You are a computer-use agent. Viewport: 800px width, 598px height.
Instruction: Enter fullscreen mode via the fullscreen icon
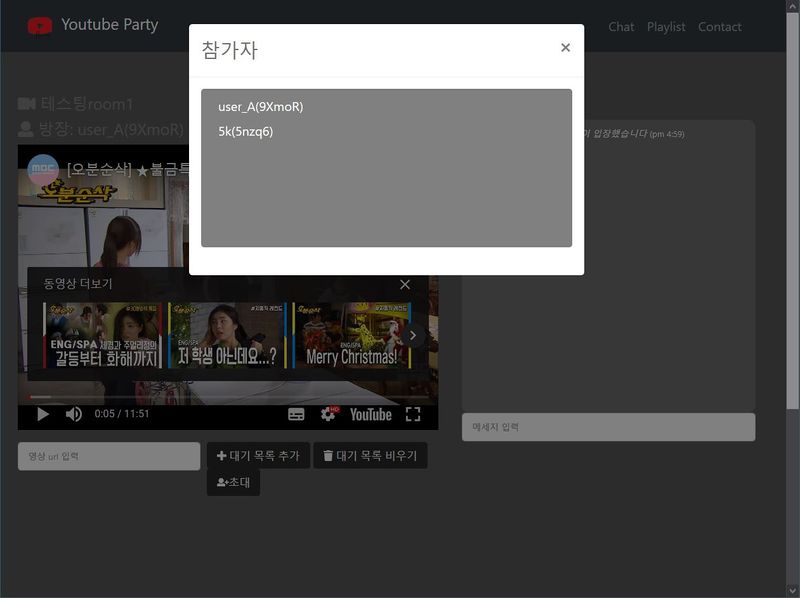415,413
